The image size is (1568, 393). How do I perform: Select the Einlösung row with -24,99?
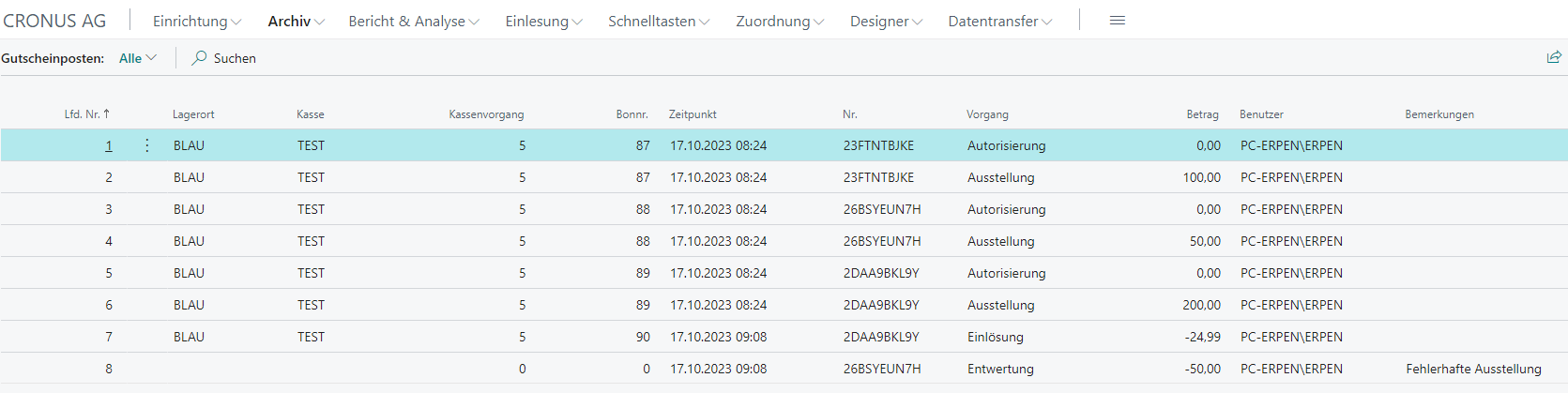click(995, 337)
